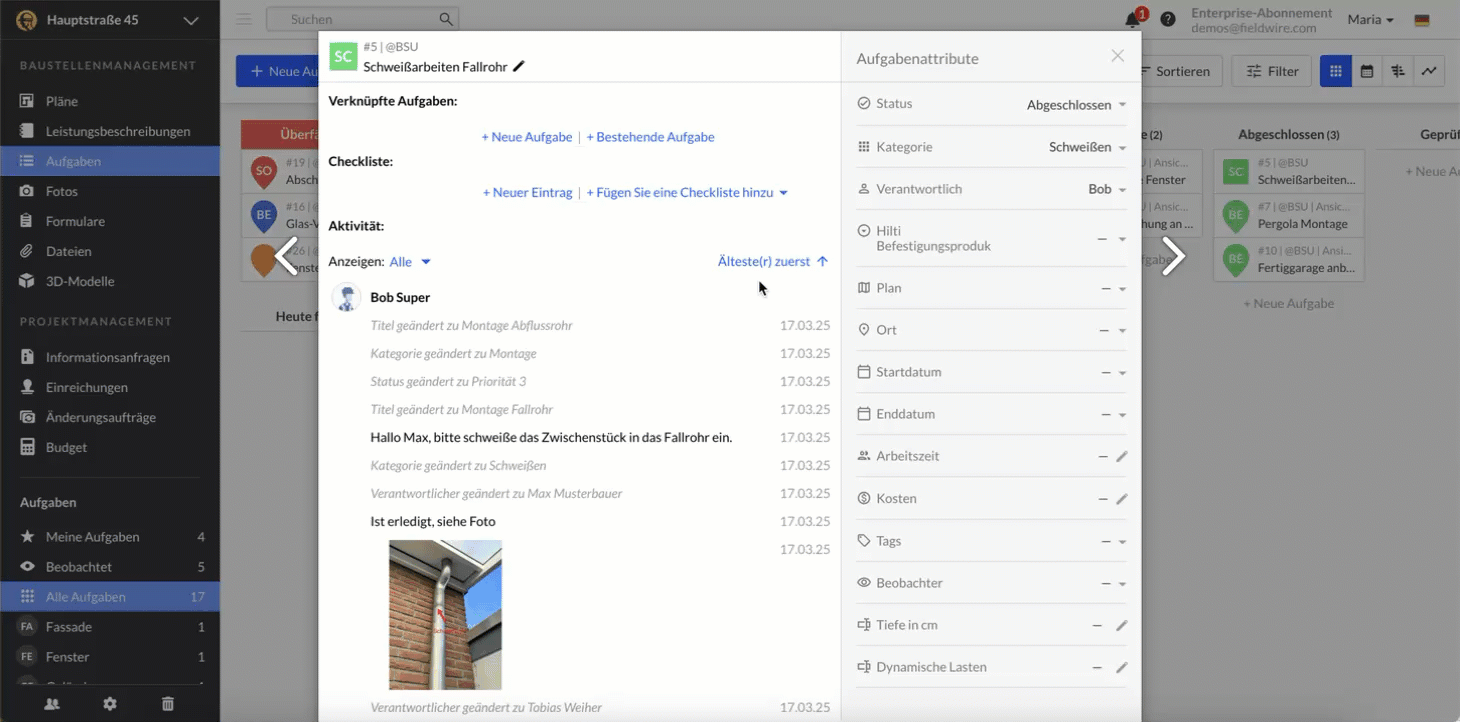The height and width of the screenshot is (722, 1460).
Task: Toggle sort order Älteste(r) zuerst
Action: [x=772, y=262]
